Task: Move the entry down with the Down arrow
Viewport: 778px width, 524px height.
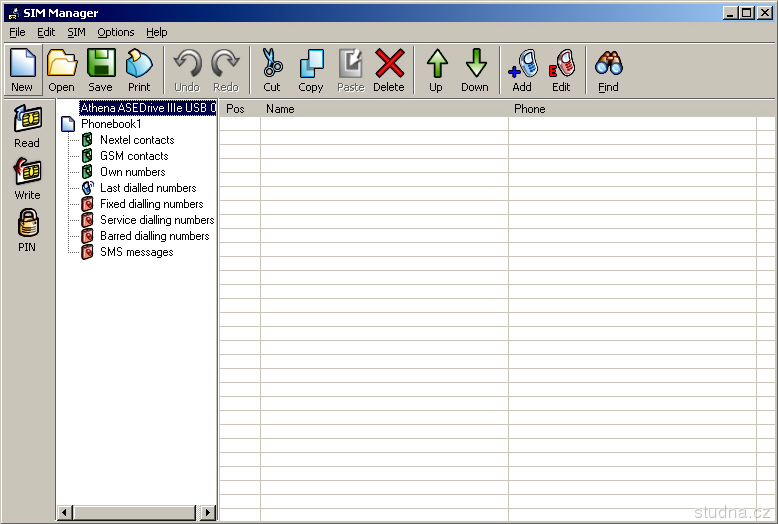Action: click(x=475, y=70)
